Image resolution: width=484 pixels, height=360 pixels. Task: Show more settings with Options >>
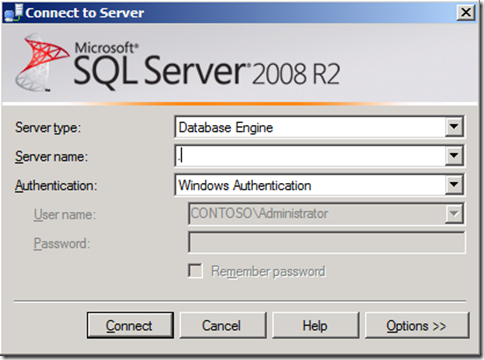point(417,325)
